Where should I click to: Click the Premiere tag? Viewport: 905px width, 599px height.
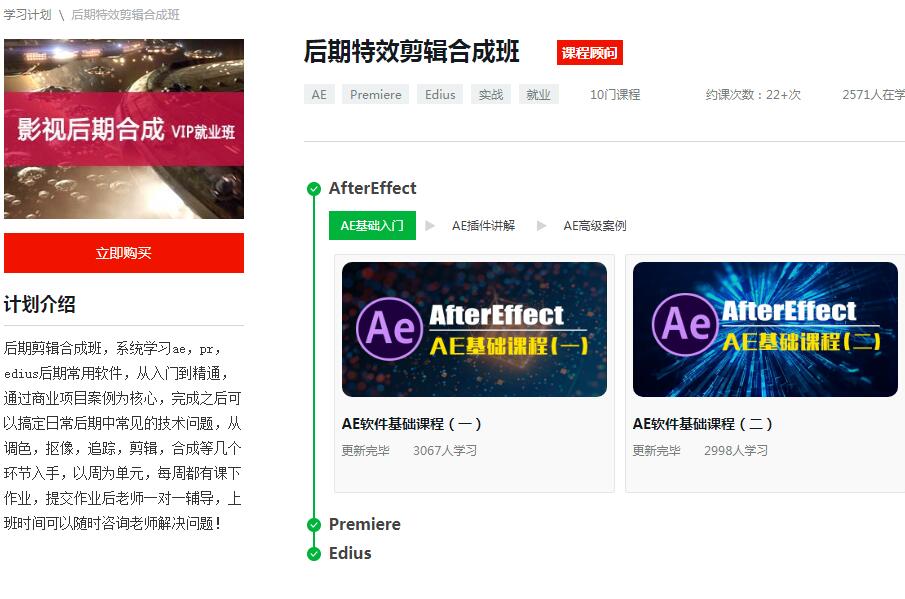click(376, 95)
